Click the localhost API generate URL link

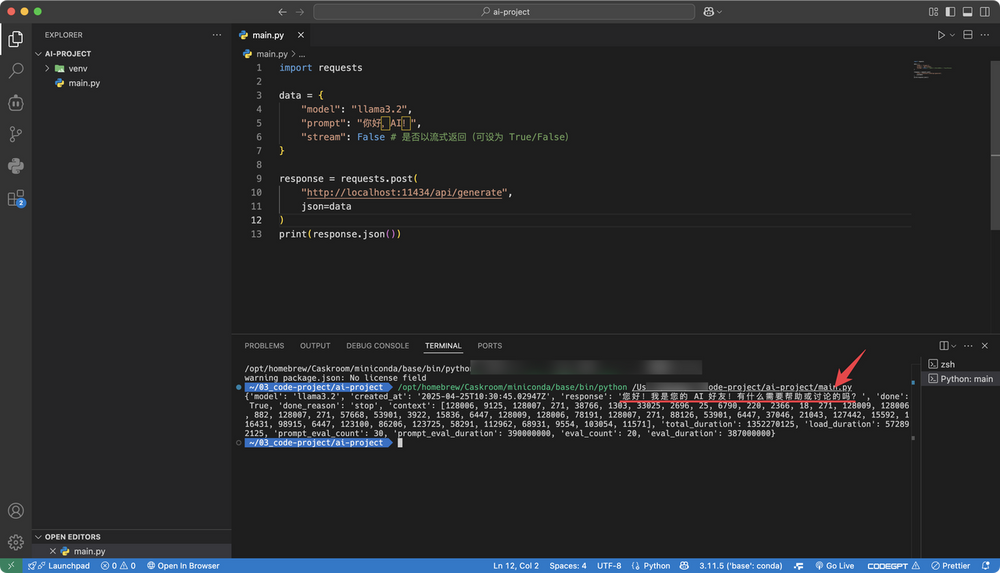405,192
